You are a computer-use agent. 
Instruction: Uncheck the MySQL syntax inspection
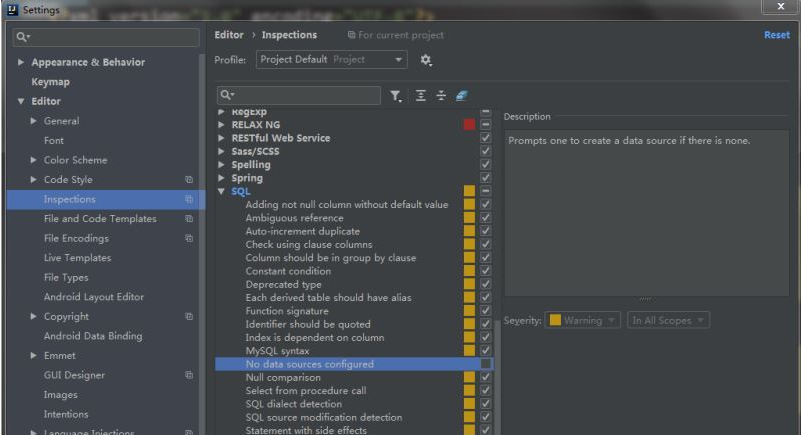click(485, 350)
